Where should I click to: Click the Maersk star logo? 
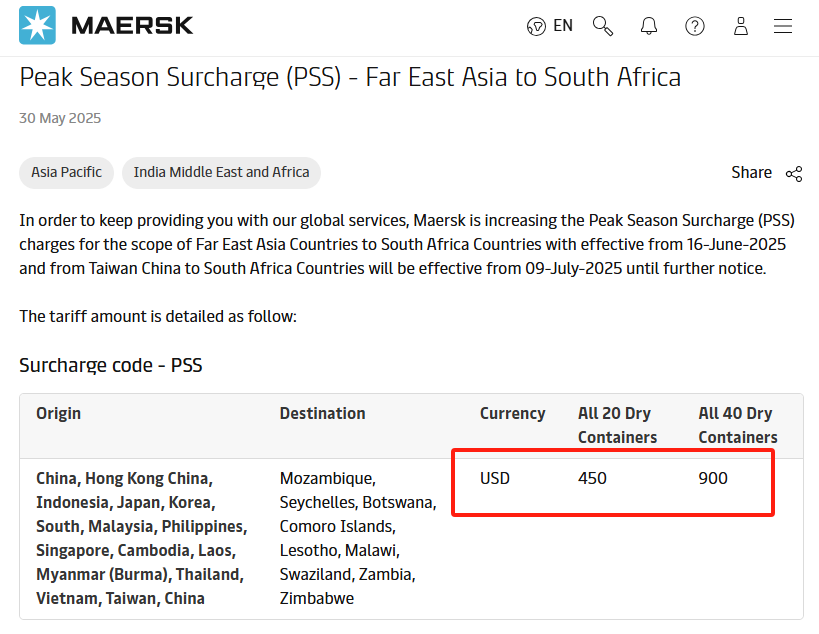point(37,25)
